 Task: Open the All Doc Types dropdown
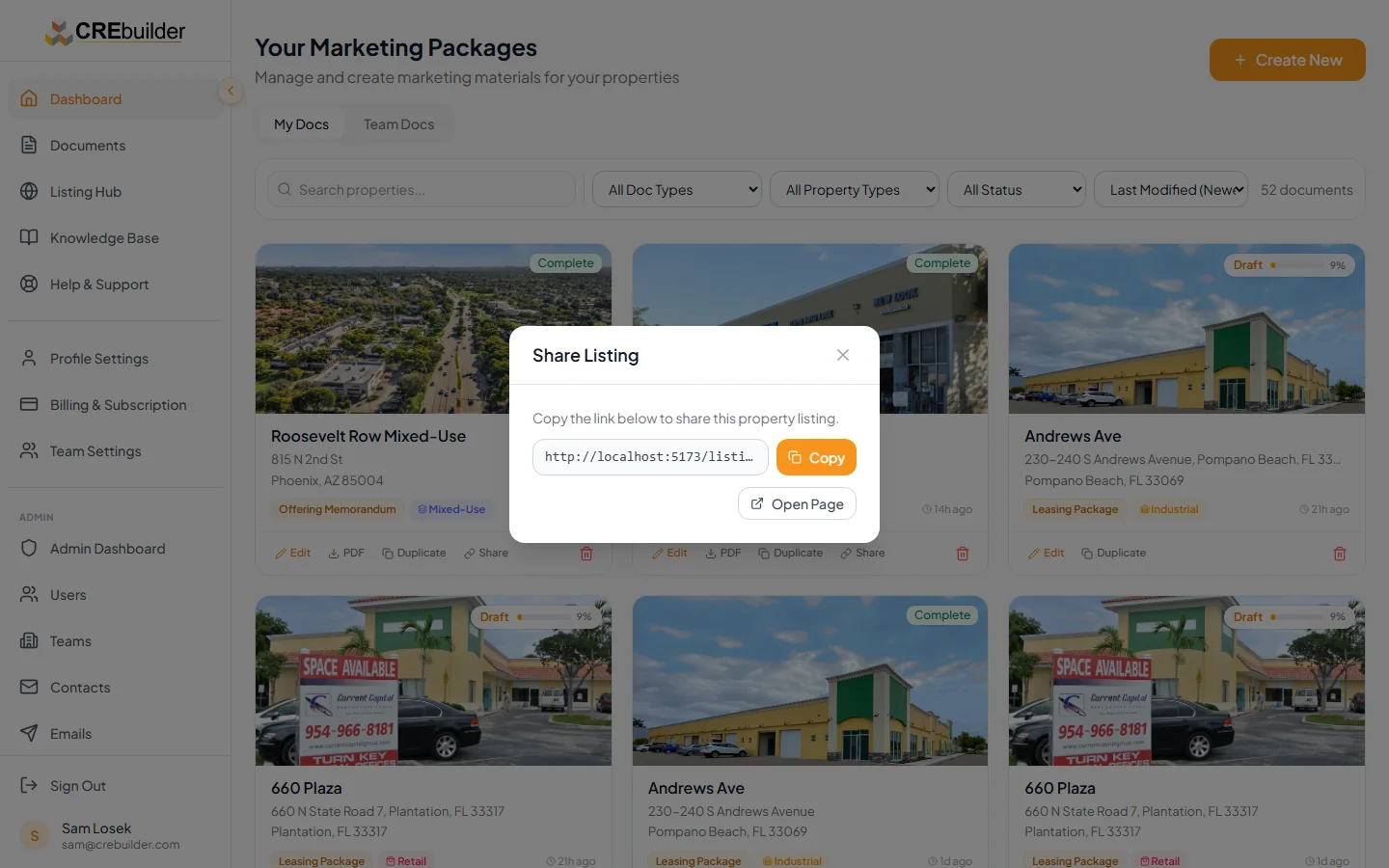coord(677,189)
